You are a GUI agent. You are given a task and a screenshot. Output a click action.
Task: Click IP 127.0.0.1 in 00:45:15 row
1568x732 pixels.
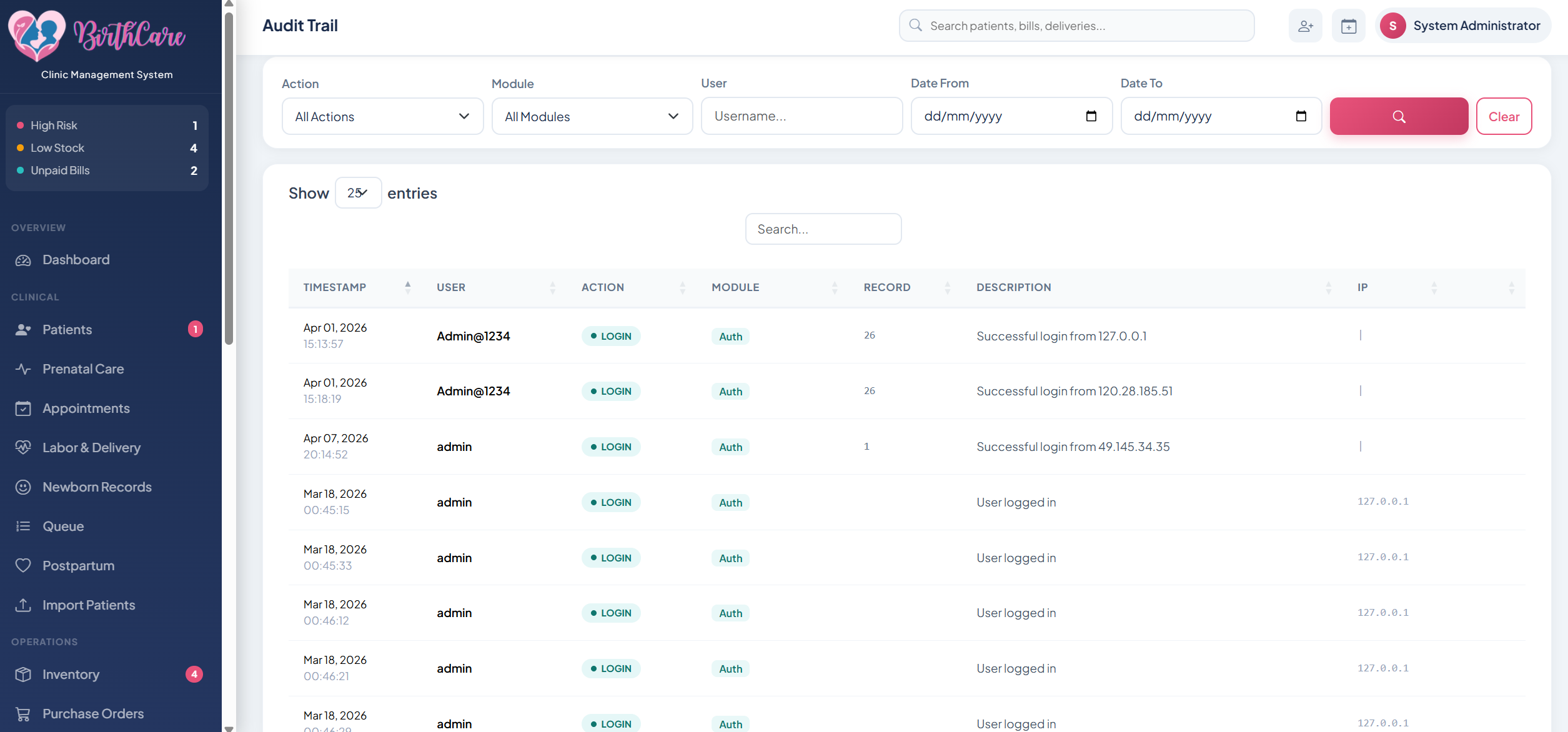tap(1382, 502)
